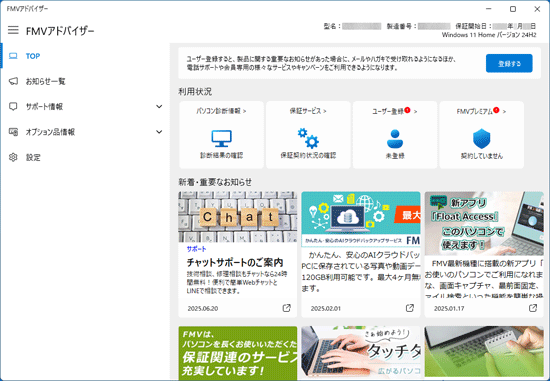Click 診断結果の確認 text
550x381 pixels.
(x=221, y=155)
